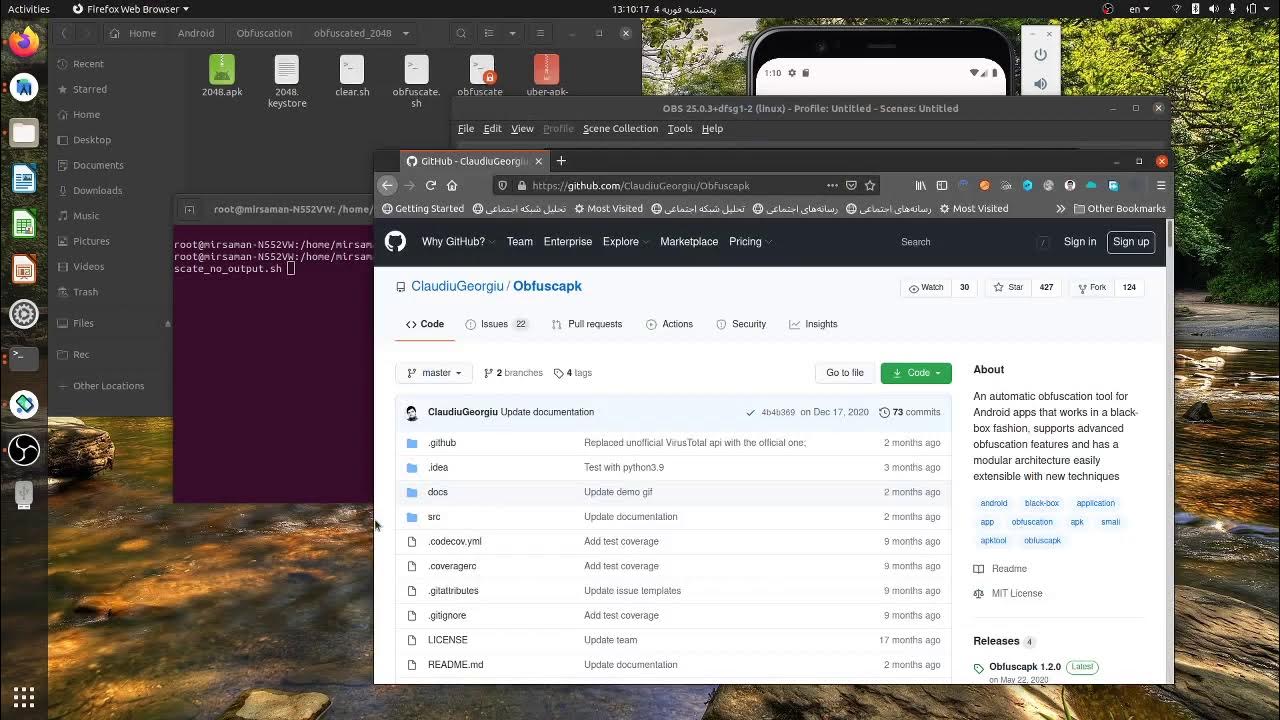Switch to Pull requests tab

tap(586, 324)
